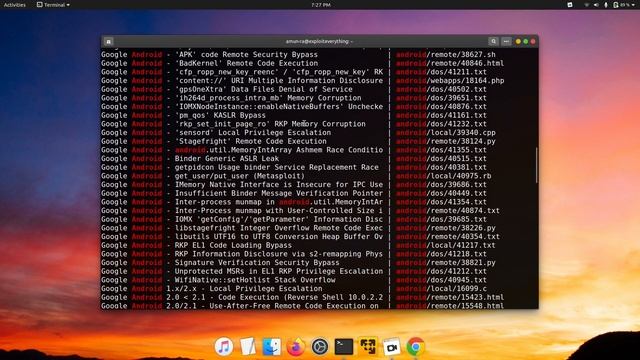
Task: Switch to Terminal via its dock icon
Action: 344,347
